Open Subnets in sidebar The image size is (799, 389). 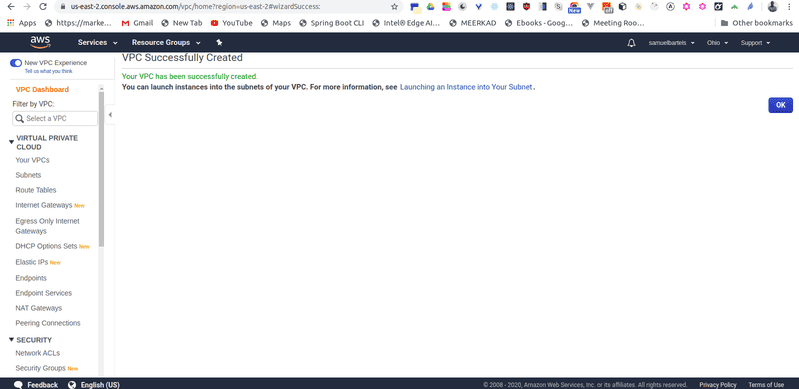pos(28,175)
